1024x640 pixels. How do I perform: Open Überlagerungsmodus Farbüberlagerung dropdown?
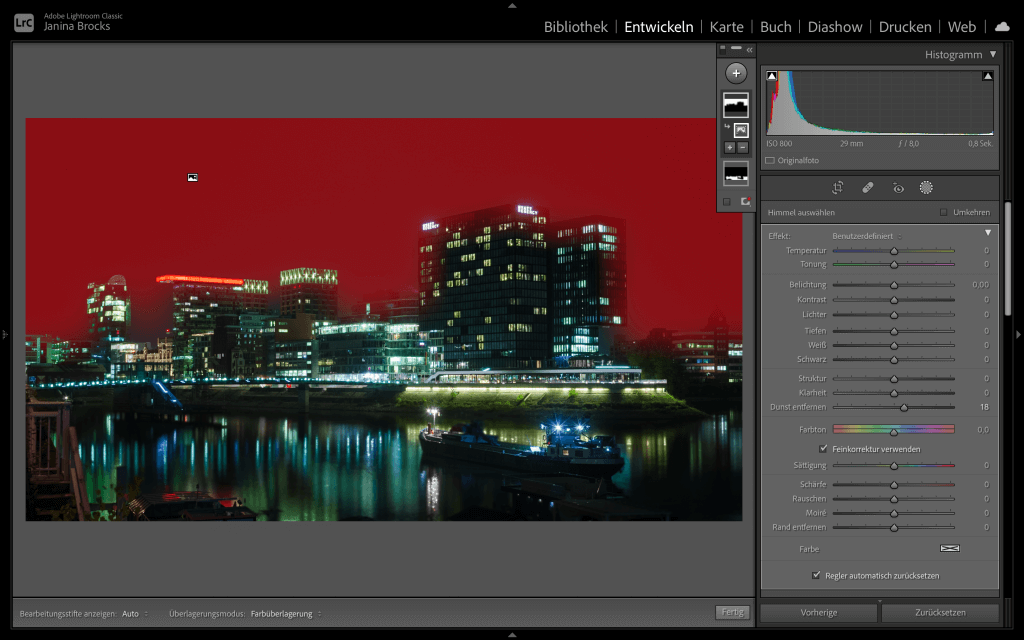click(285, 614)
